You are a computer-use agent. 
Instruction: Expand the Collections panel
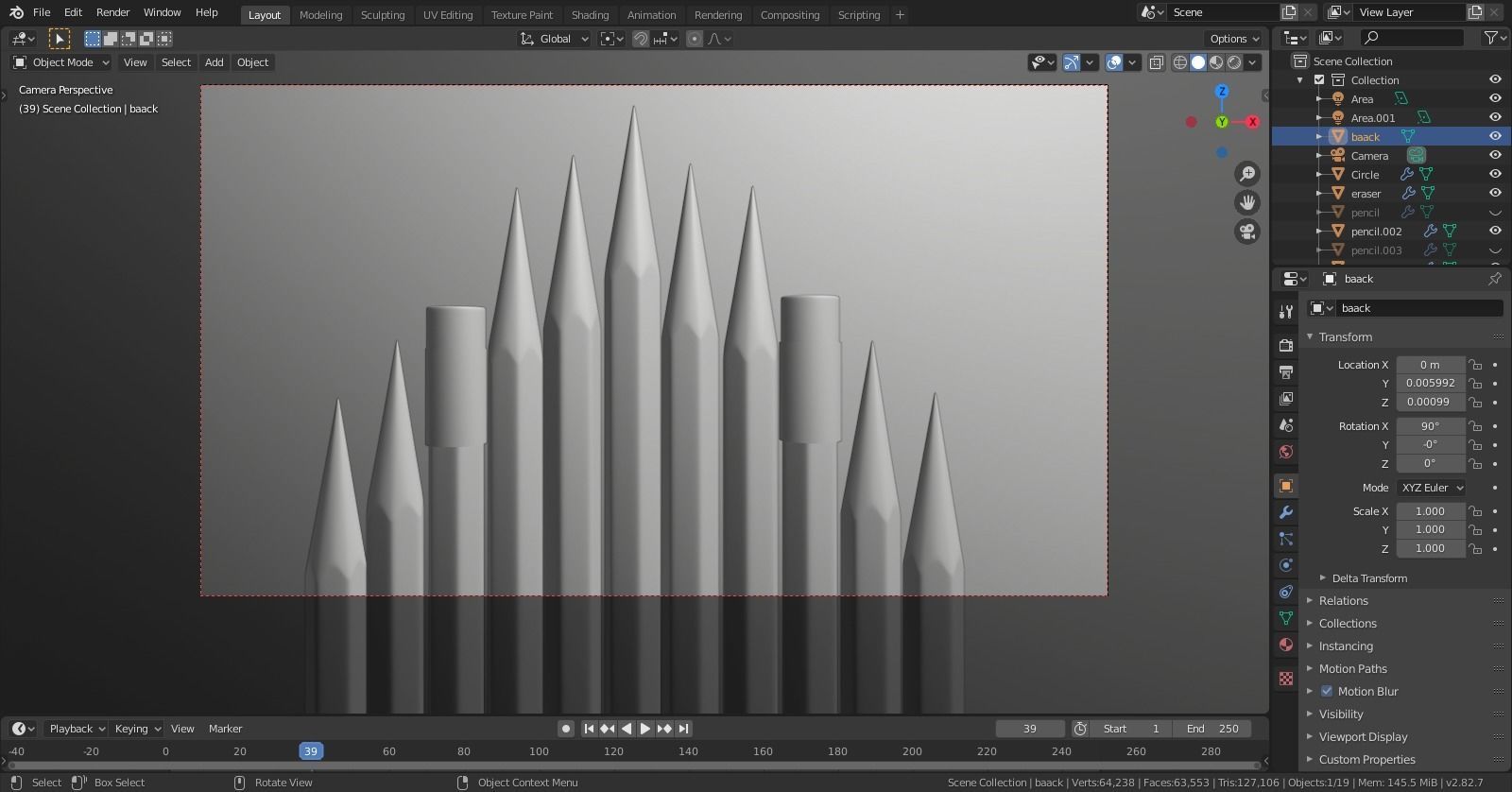1348,624
